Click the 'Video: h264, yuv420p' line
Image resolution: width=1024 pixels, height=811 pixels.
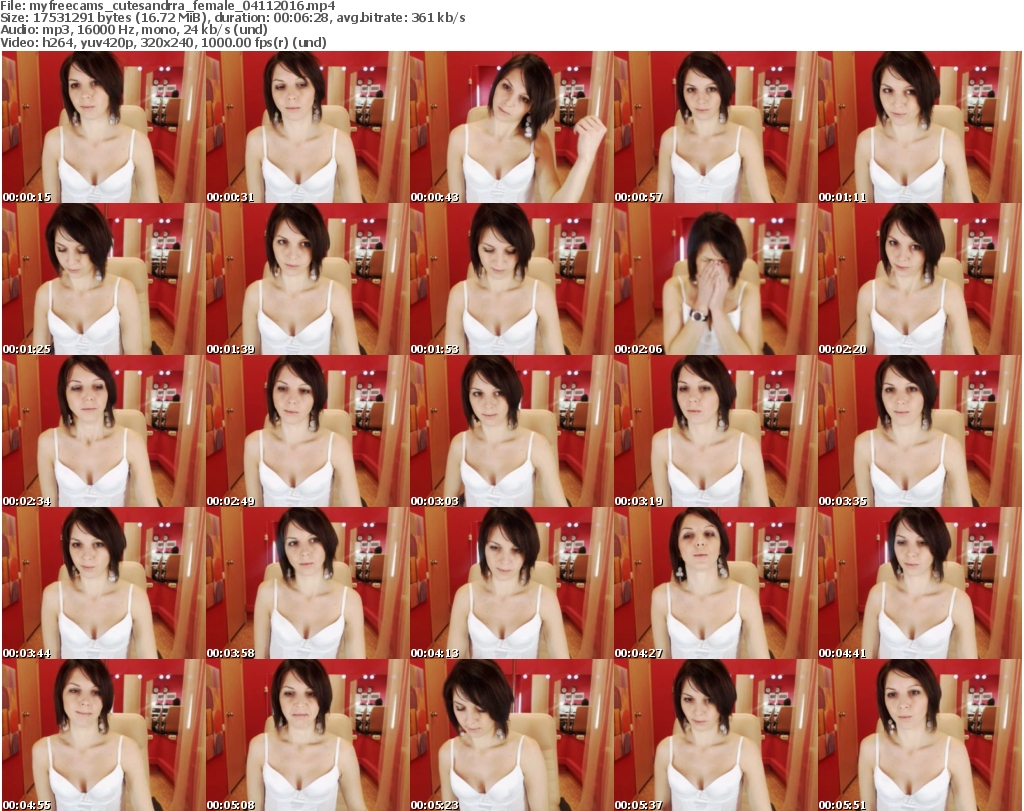163,42
